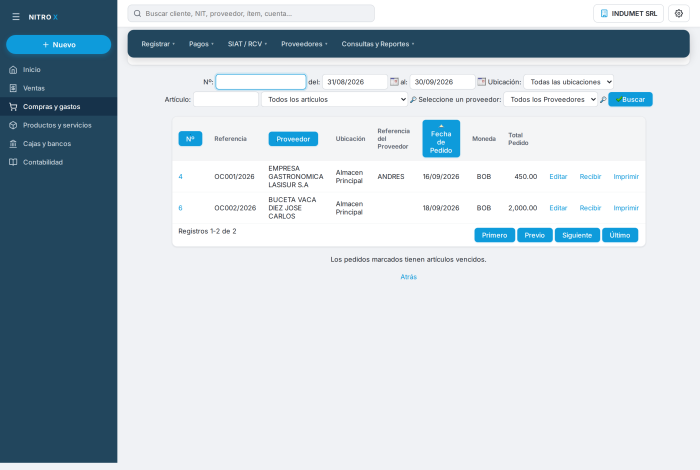Click the Artículo code input field
This screenshot has width=700, height=470.
click(226, 100)
